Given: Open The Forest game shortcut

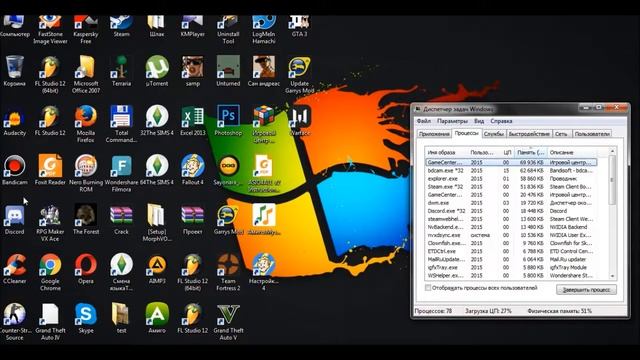Looking at the screenshot, I should pyautogui.click(x=86, y=219).
